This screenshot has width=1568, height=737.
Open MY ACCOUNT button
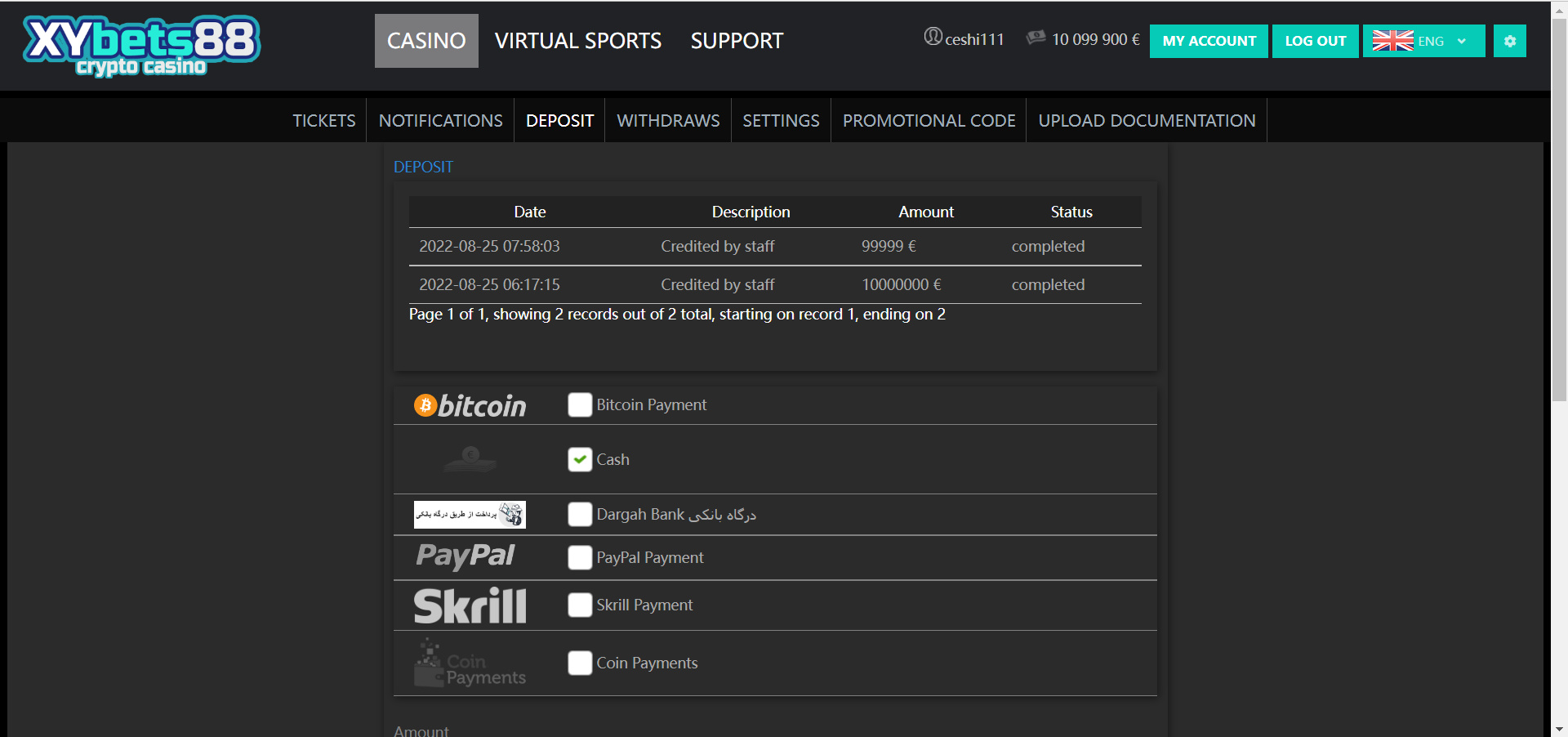[1209, 41]
